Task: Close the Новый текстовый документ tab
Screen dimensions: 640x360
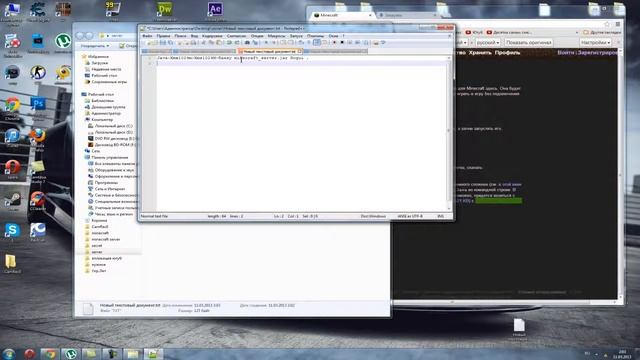Action: tap(300, 51)
